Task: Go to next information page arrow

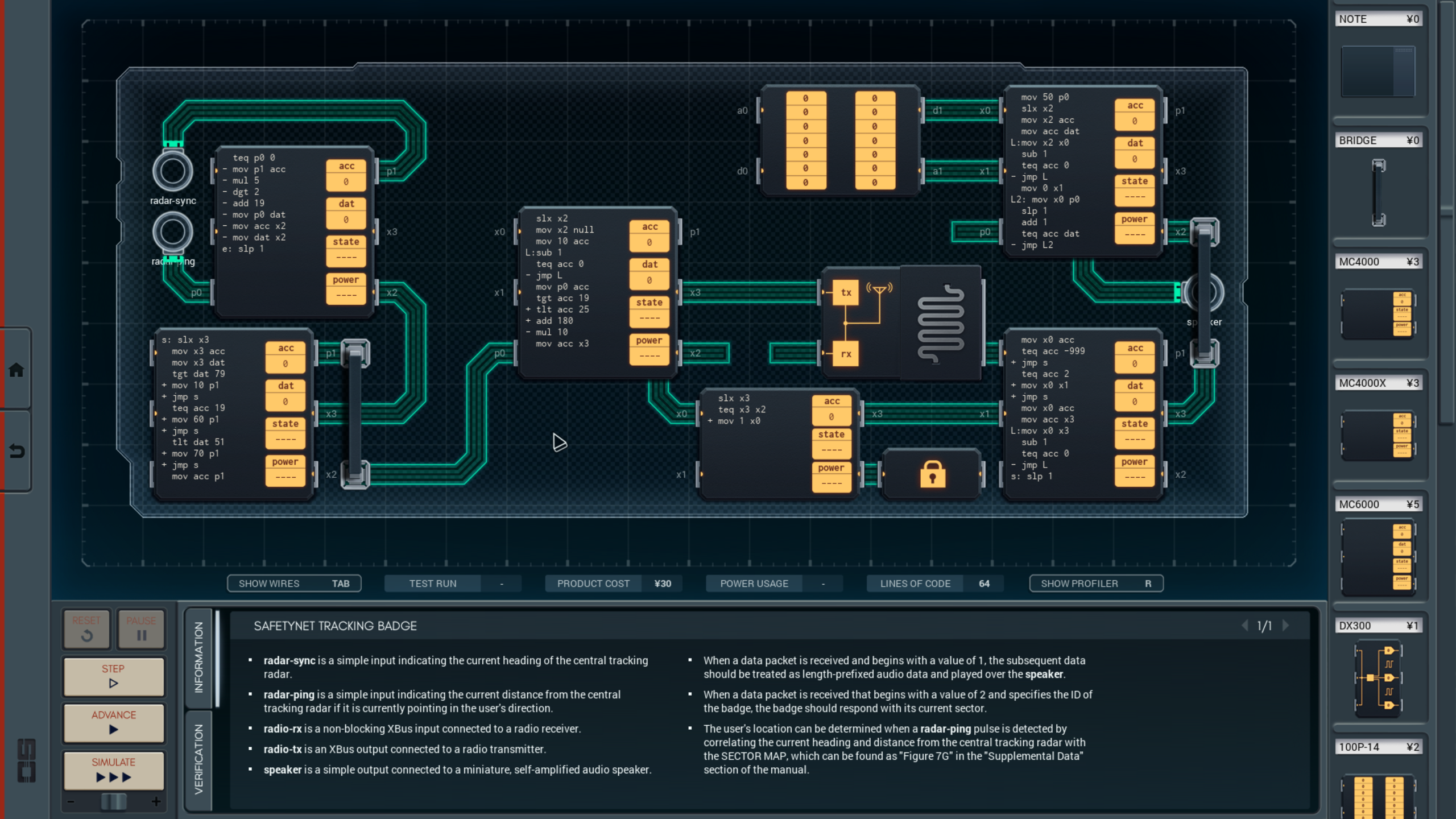Action: point(1285,626)
